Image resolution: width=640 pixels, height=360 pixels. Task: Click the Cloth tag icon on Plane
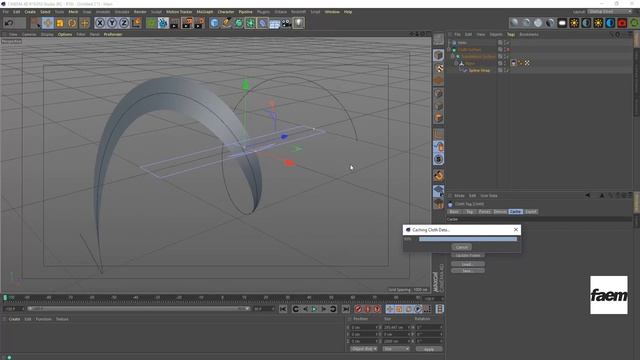point(513,63)
